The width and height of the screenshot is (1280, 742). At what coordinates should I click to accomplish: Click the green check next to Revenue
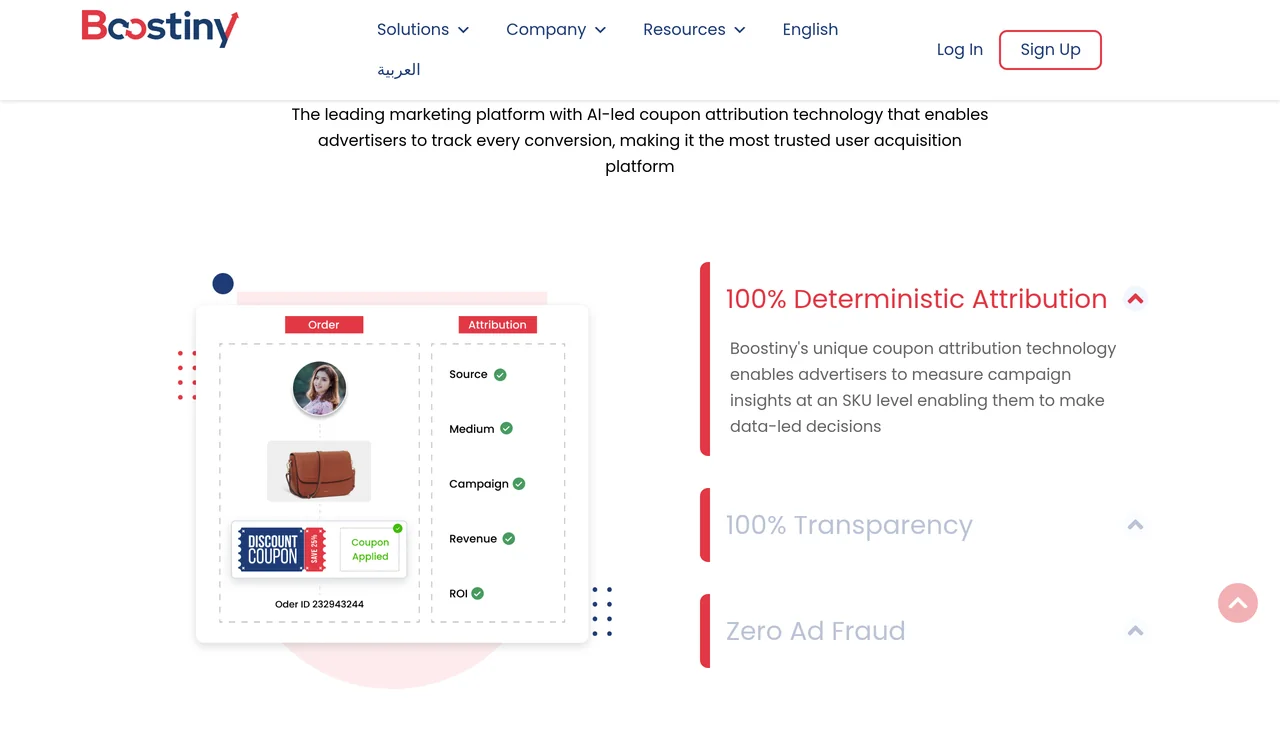coord(509,539)
